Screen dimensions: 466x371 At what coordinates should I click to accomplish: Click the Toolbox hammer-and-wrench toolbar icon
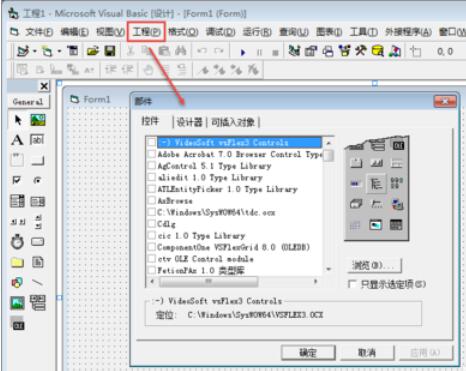pyautogui.click(x=361, y=51)
